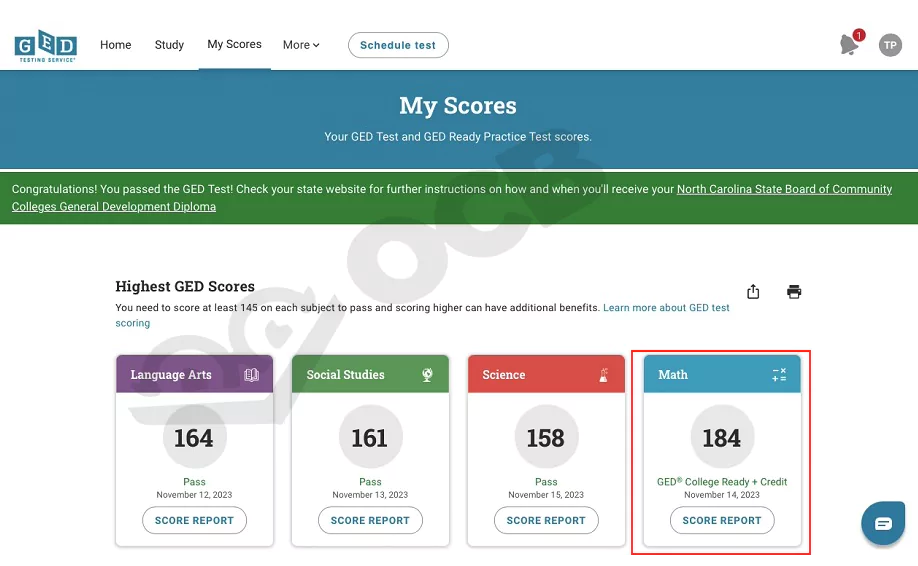Click the Math operations icon

[x=779, y=375]
